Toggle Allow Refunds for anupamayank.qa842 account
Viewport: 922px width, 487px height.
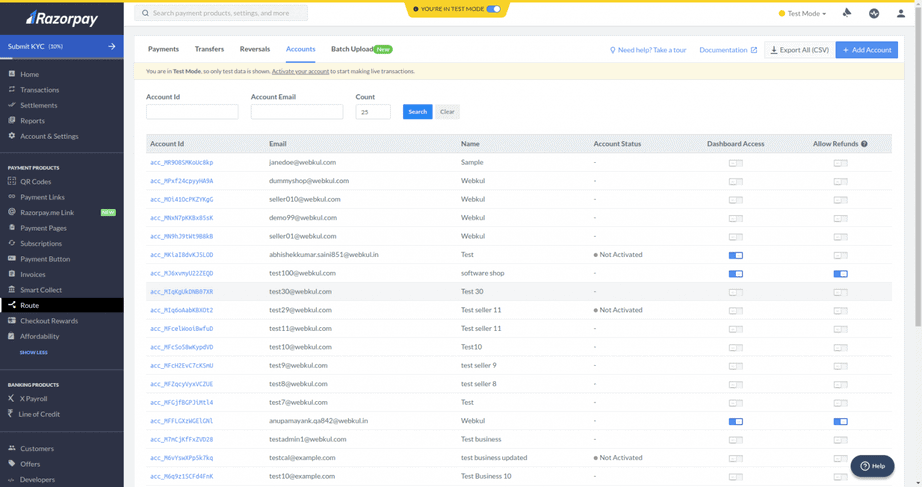pos(841,421)
